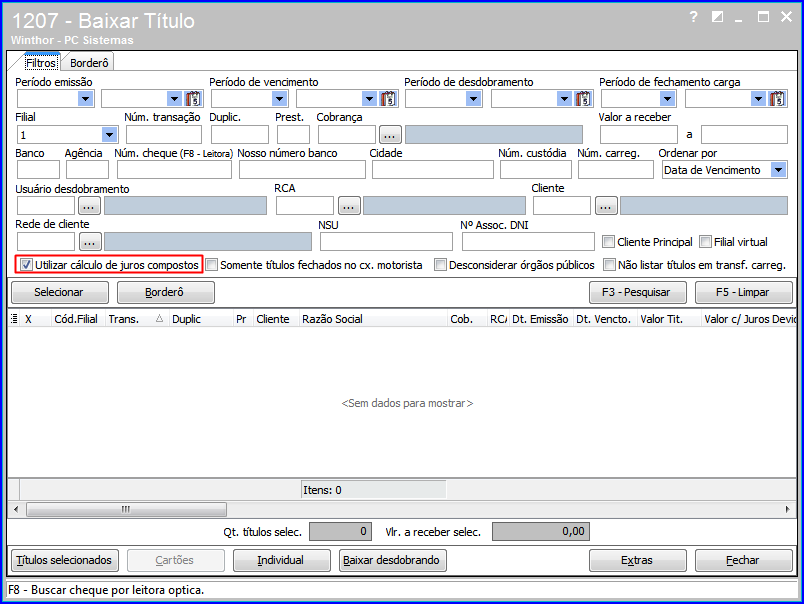This screenshot has height=604, width=804.
Task: Click F3 - Pesquisar button
Action: click(637, 292)
